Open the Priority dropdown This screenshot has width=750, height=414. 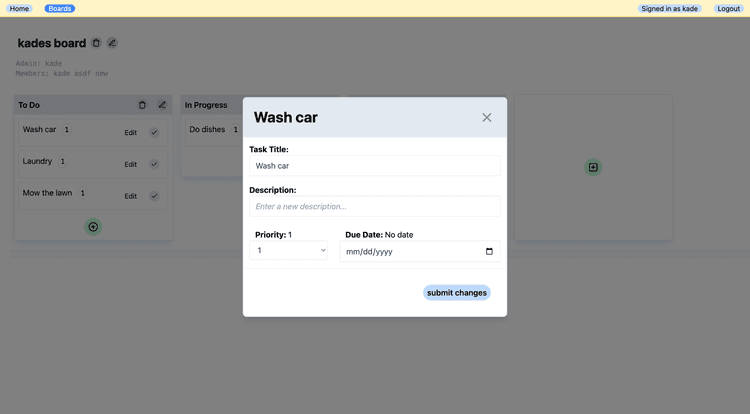tap(288, 251)
